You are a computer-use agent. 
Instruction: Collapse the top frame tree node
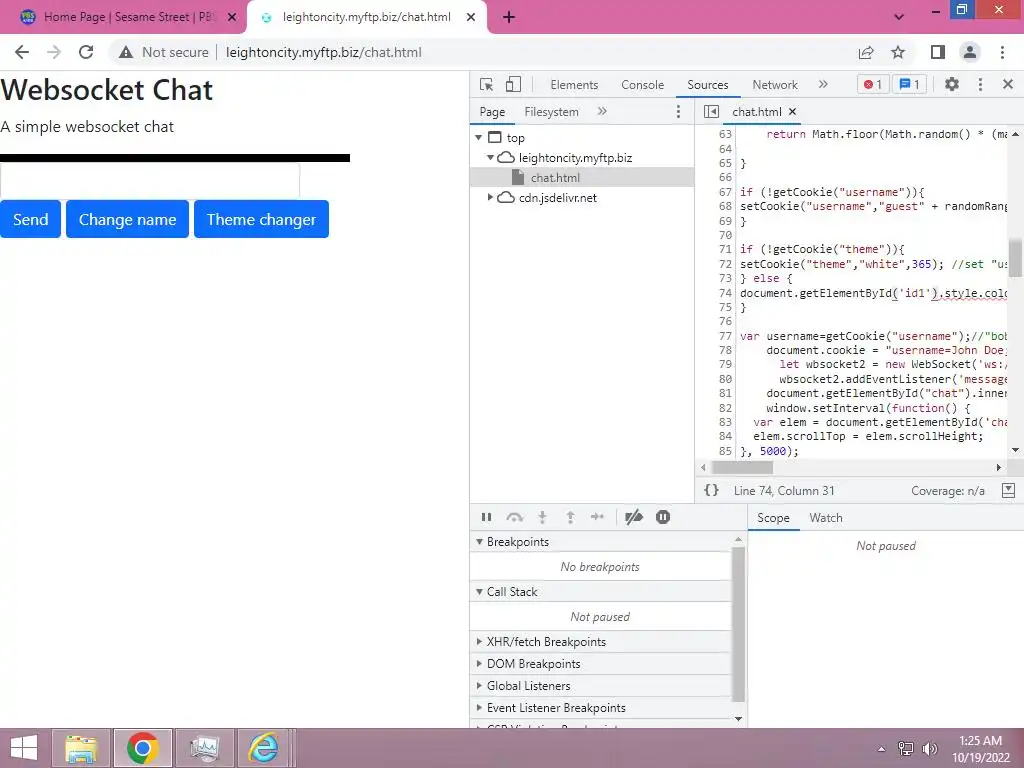(479, 138)
